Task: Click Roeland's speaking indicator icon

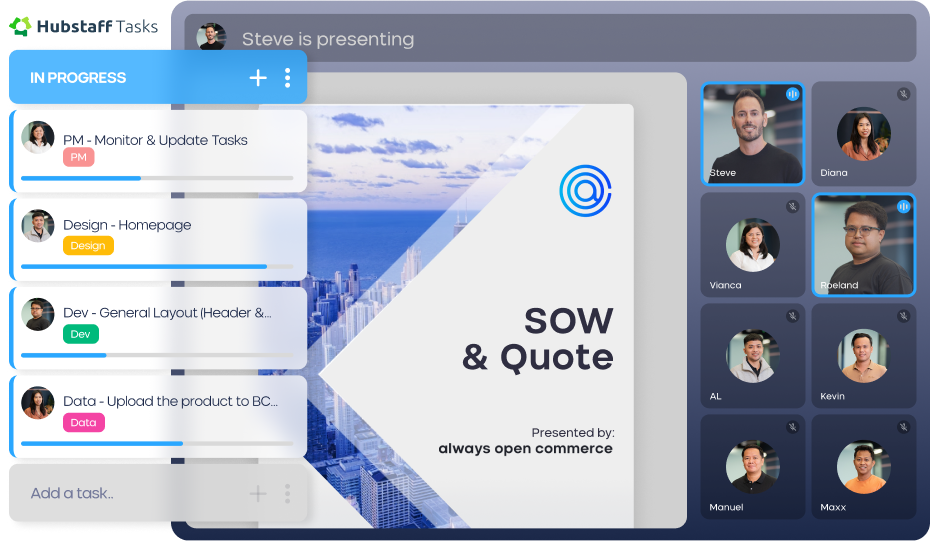Action: 903,206
